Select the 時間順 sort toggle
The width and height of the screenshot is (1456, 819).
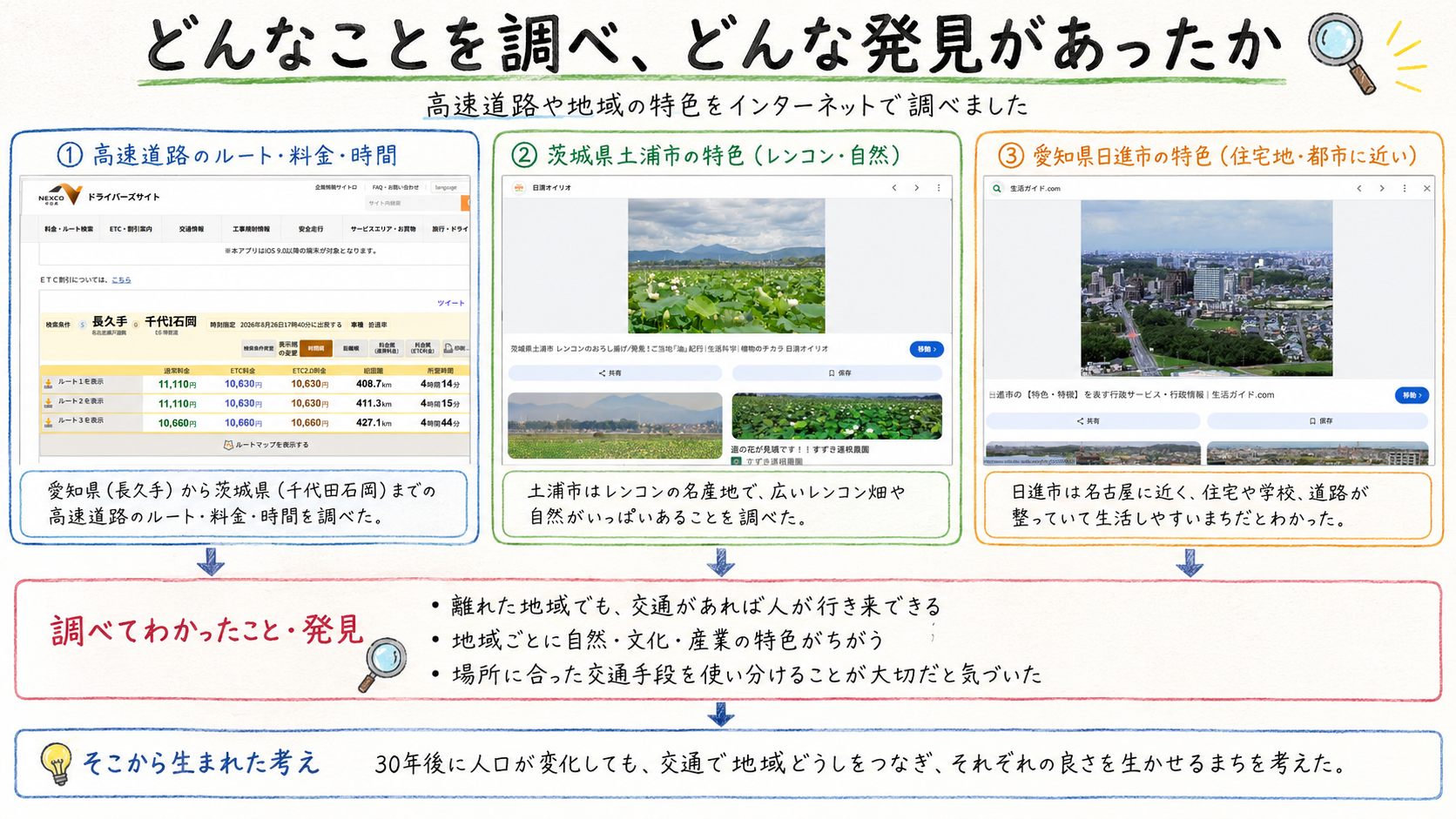pos(315,348)
